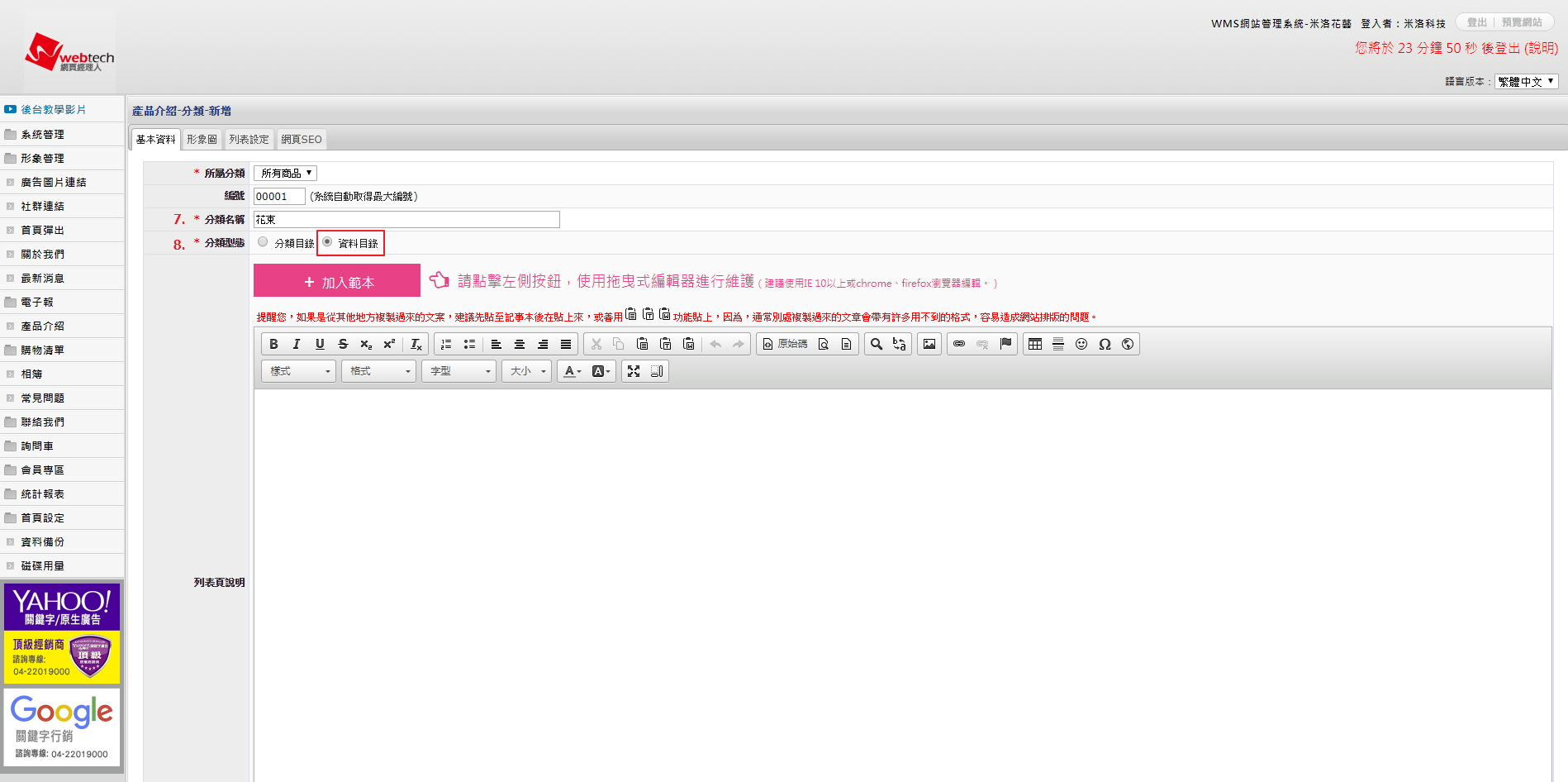The height and width of the screenshot is (782, 1568).
Task: Open the find (magnifier) tool
Action: 877,344
